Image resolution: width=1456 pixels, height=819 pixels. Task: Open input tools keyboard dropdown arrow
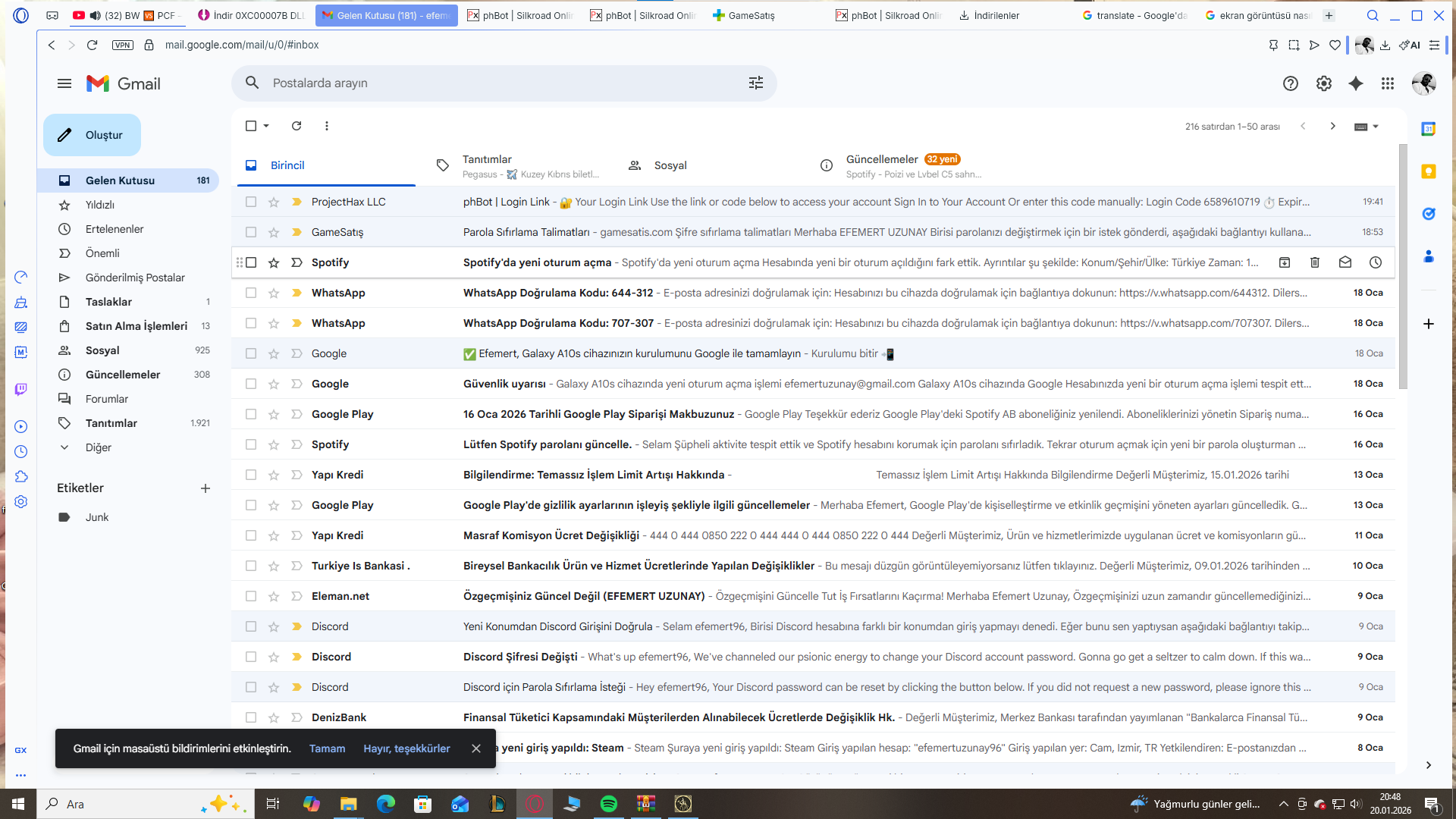[1376, 127]
